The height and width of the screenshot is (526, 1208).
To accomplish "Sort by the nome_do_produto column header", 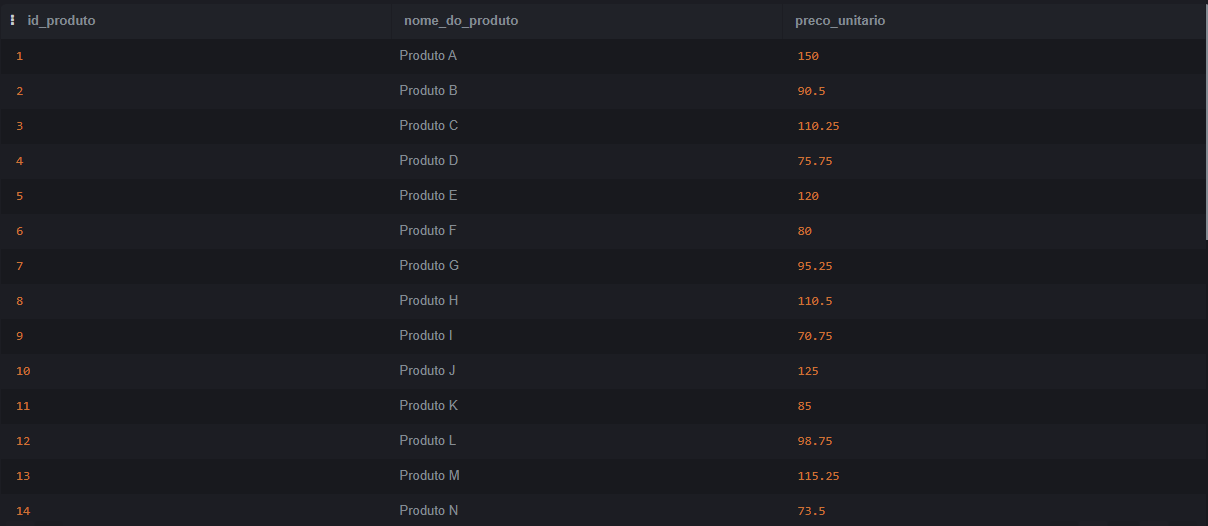I will (461, 20).
